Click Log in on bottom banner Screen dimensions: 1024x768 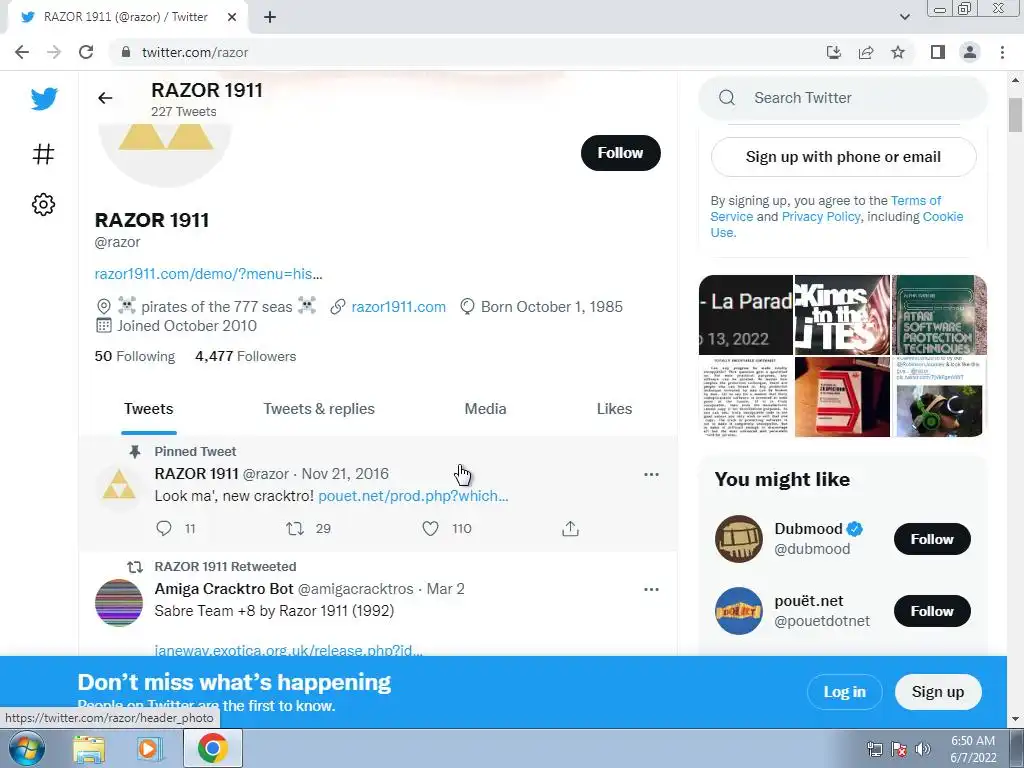844,692
